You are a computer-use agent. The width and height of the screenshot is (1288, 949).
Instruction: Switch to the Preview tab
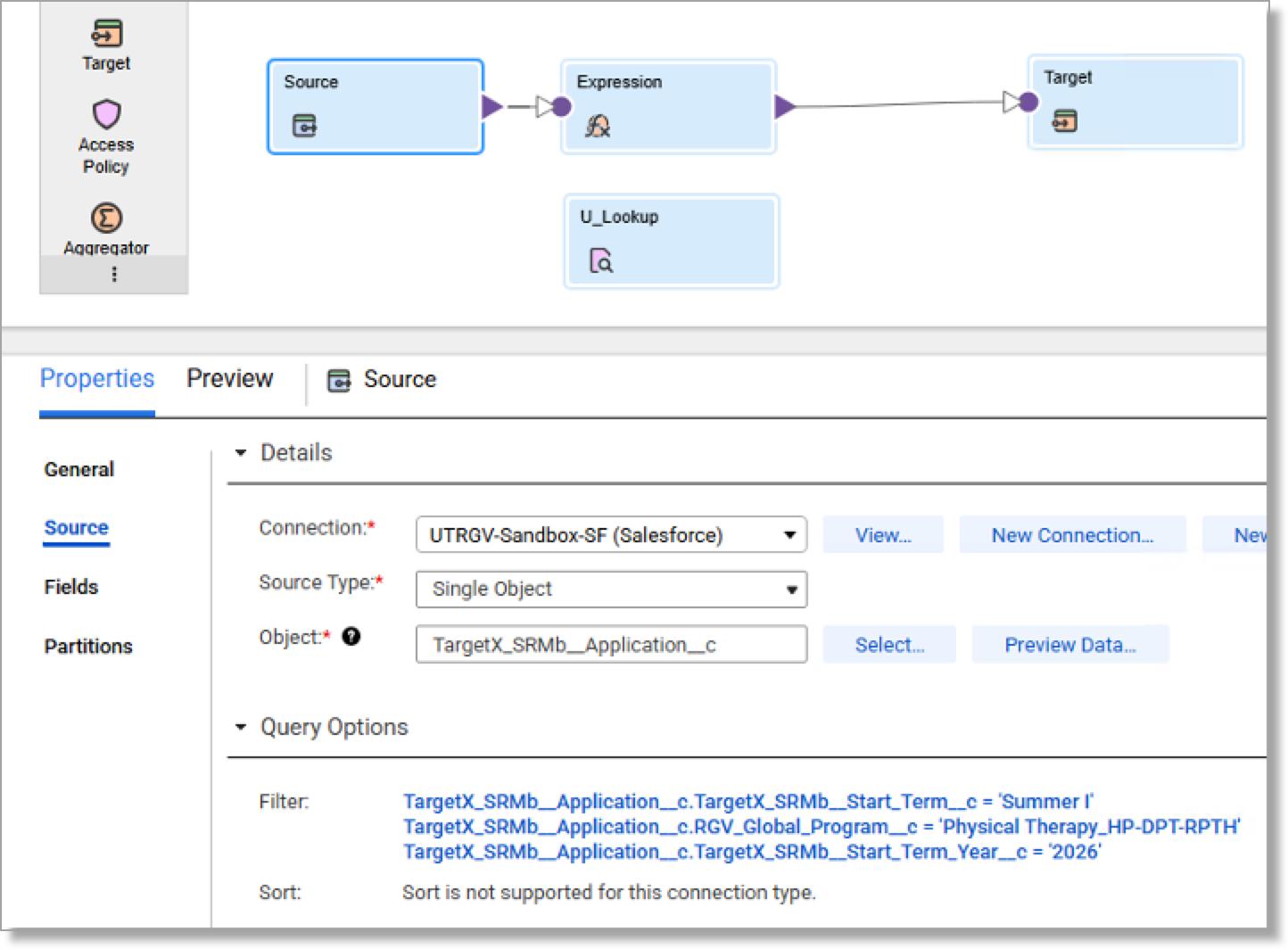pyautogui.click(x=229, y=379)
